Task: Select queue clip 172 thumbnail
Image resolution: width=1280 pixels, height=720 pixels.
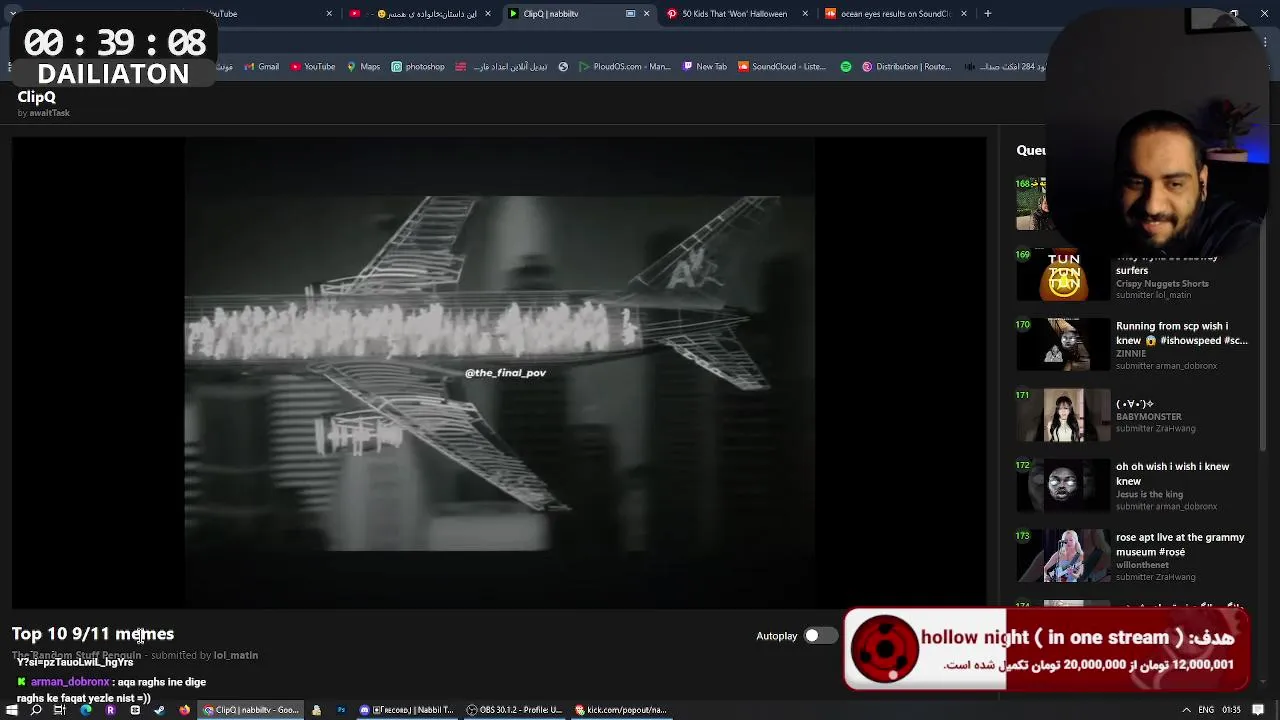Action: (1063, 486)
